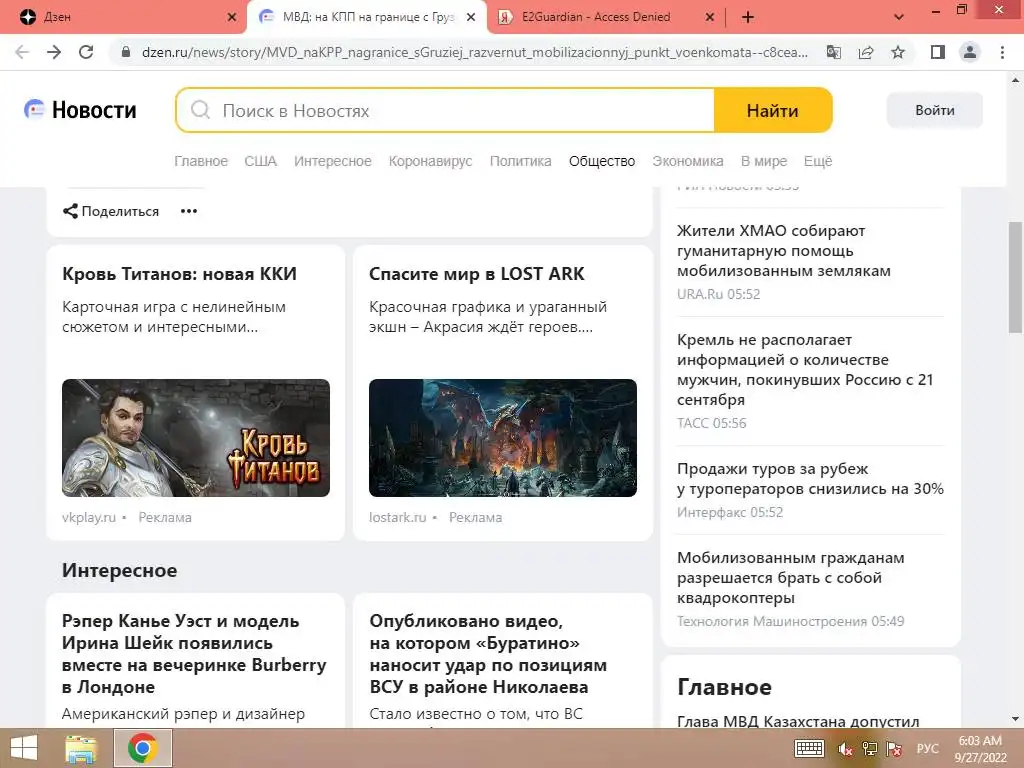The height and width of the screenshot is (768, 1024).
Task: Open the Интересное section heading
Action: [x=120, y=570]
